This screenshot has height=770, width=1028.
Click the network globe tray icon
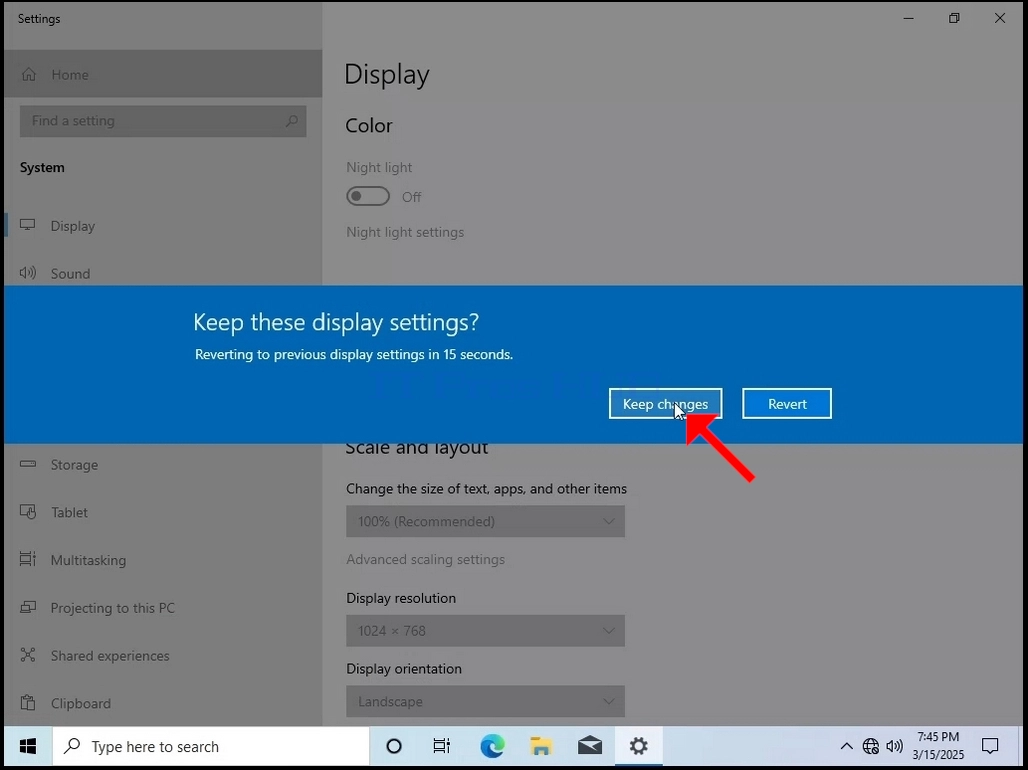[x=871, y=746]
